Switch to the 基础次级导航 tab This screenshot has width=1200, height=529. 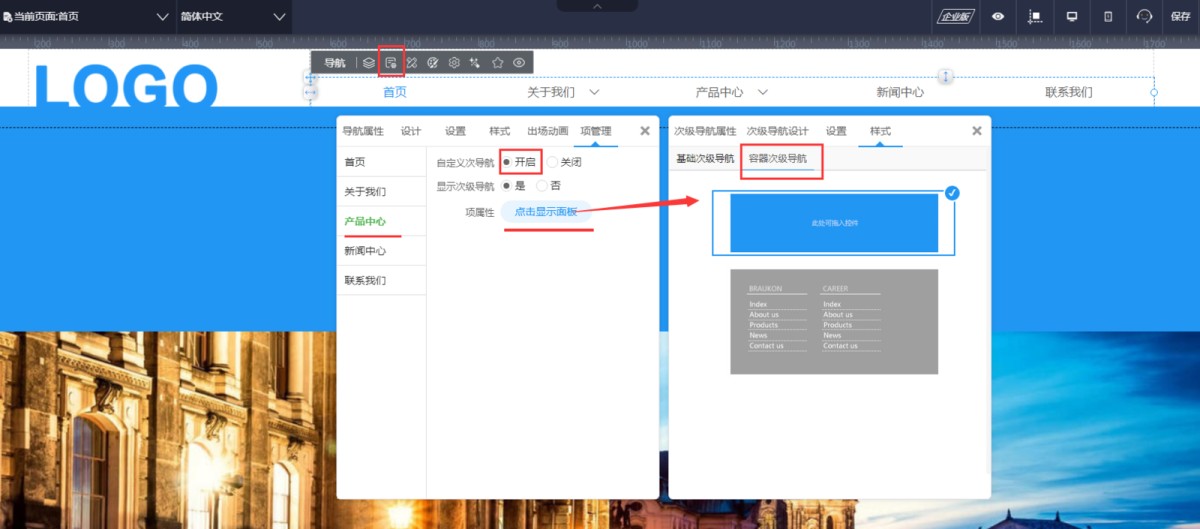tap(704, 158)
